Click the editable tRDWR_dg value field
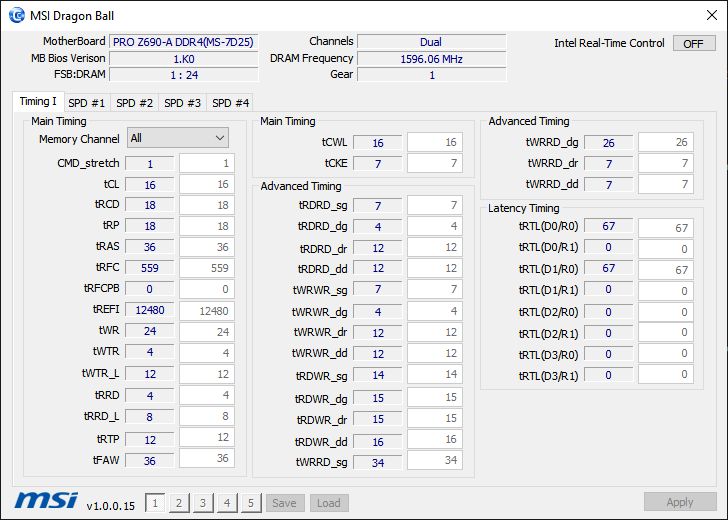 click(435, 397)
